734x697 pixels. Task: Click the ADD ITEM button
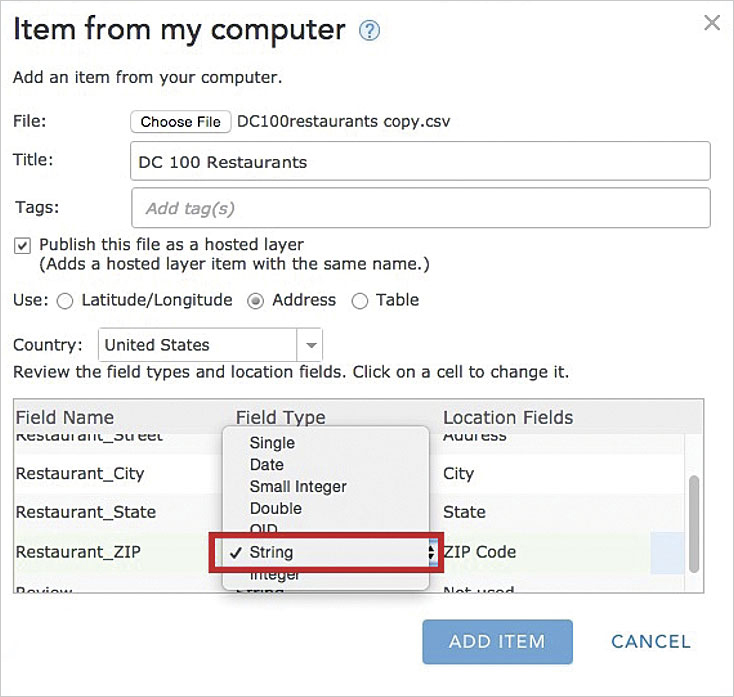tap(497, 642)
